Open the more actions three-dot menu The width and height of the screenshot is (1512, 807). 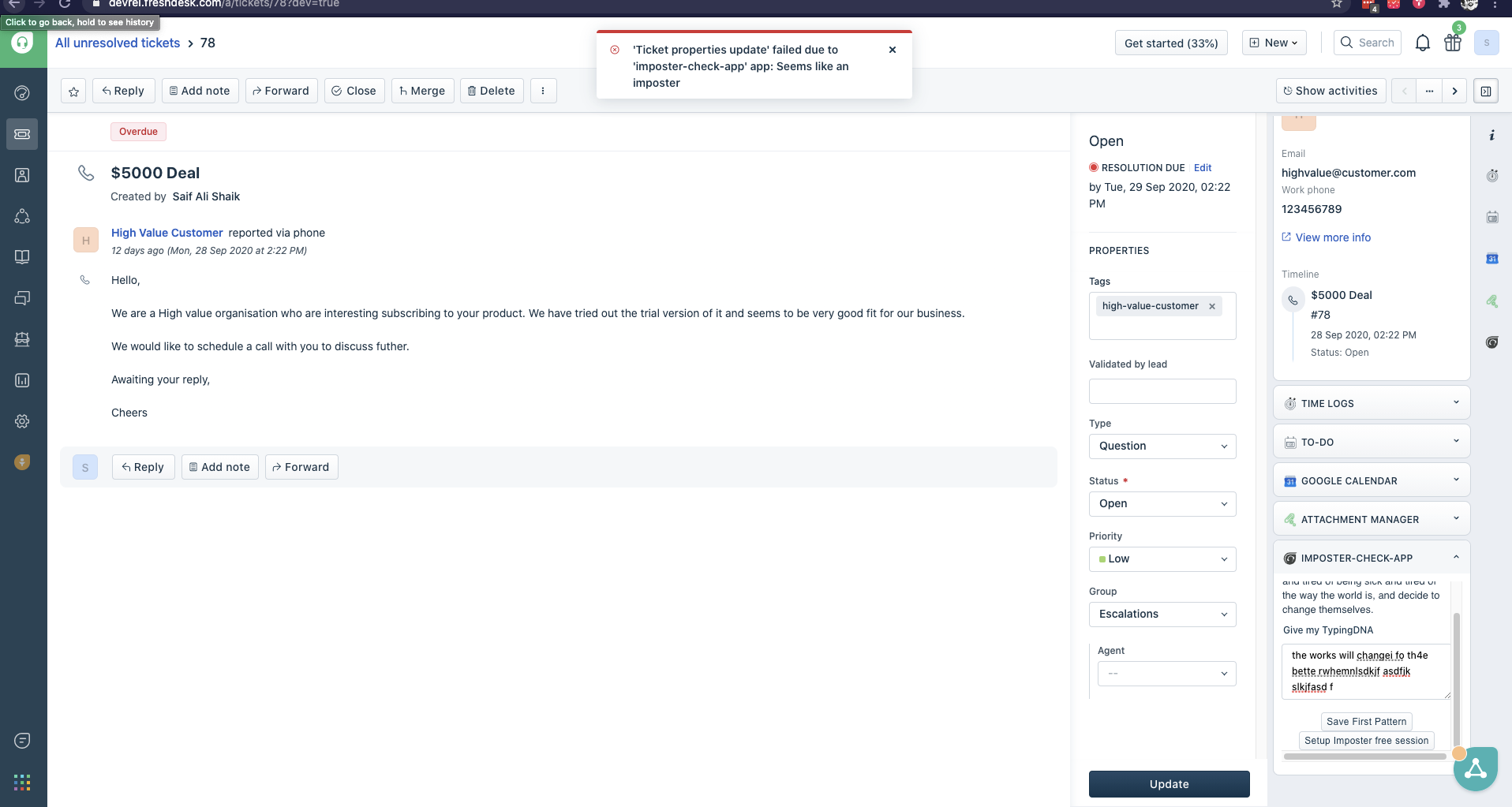[543, 92]
